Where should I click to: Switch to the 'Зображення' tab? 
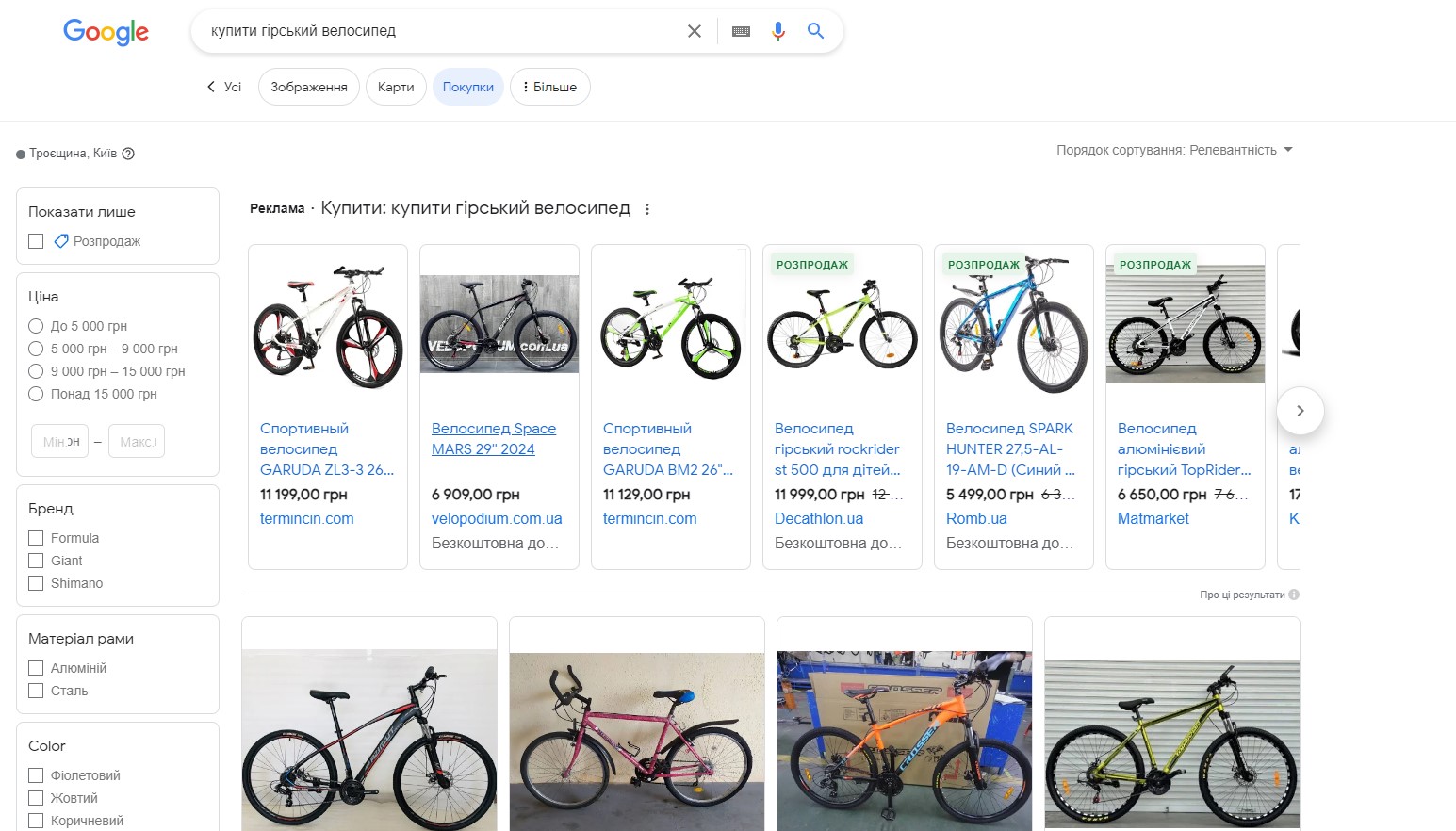308,87
